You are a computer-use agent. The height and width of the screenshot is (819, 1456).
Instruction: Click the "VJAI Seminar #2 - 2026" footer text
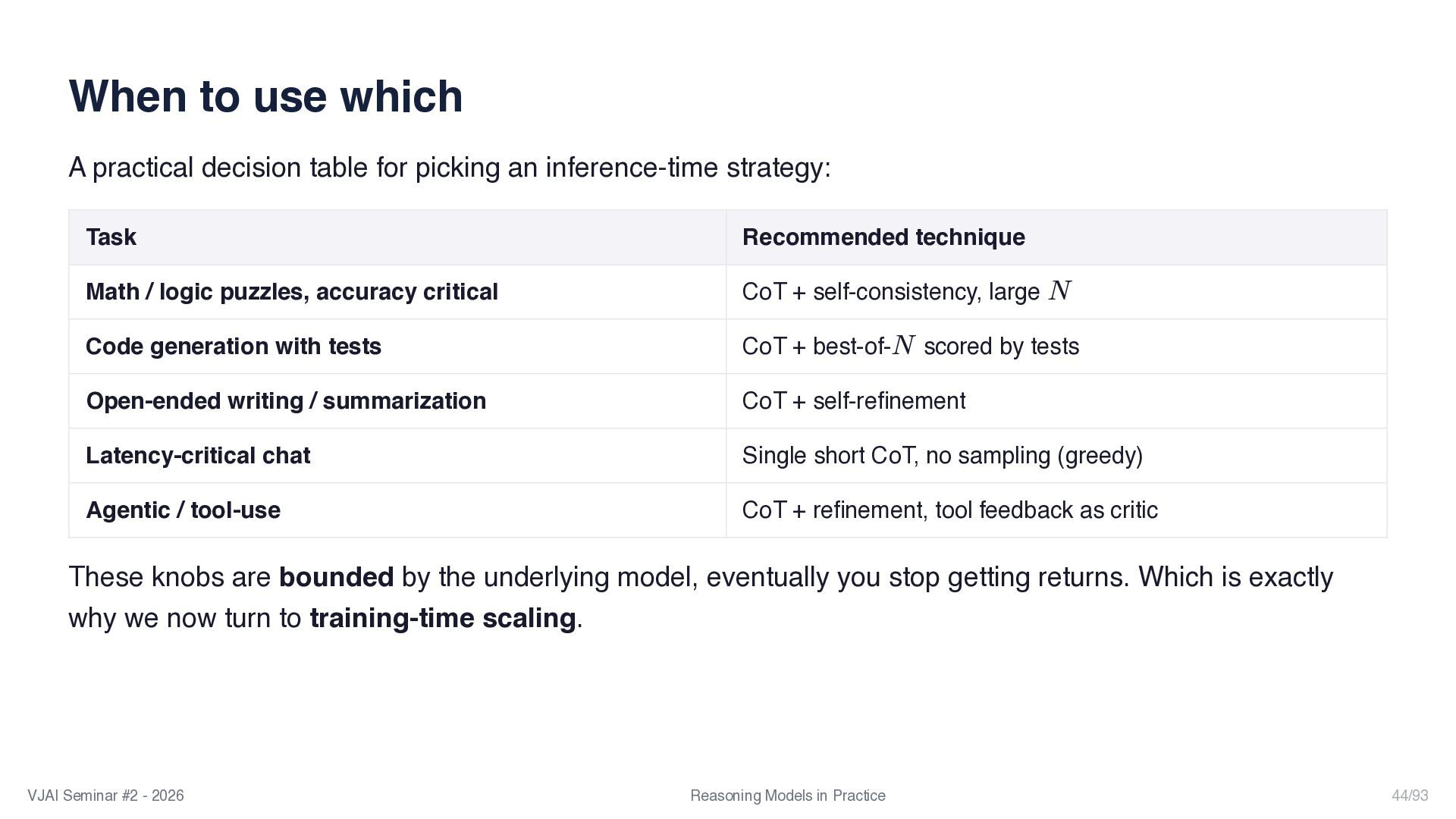point(105,795)
